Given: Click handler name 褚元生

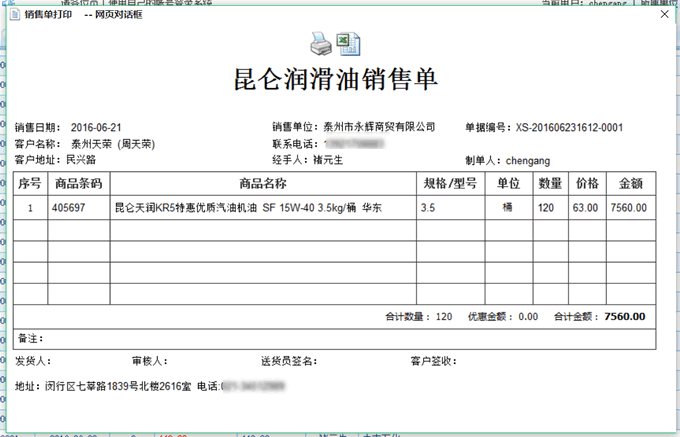Looking at the screenshot, I should (328, 160).
